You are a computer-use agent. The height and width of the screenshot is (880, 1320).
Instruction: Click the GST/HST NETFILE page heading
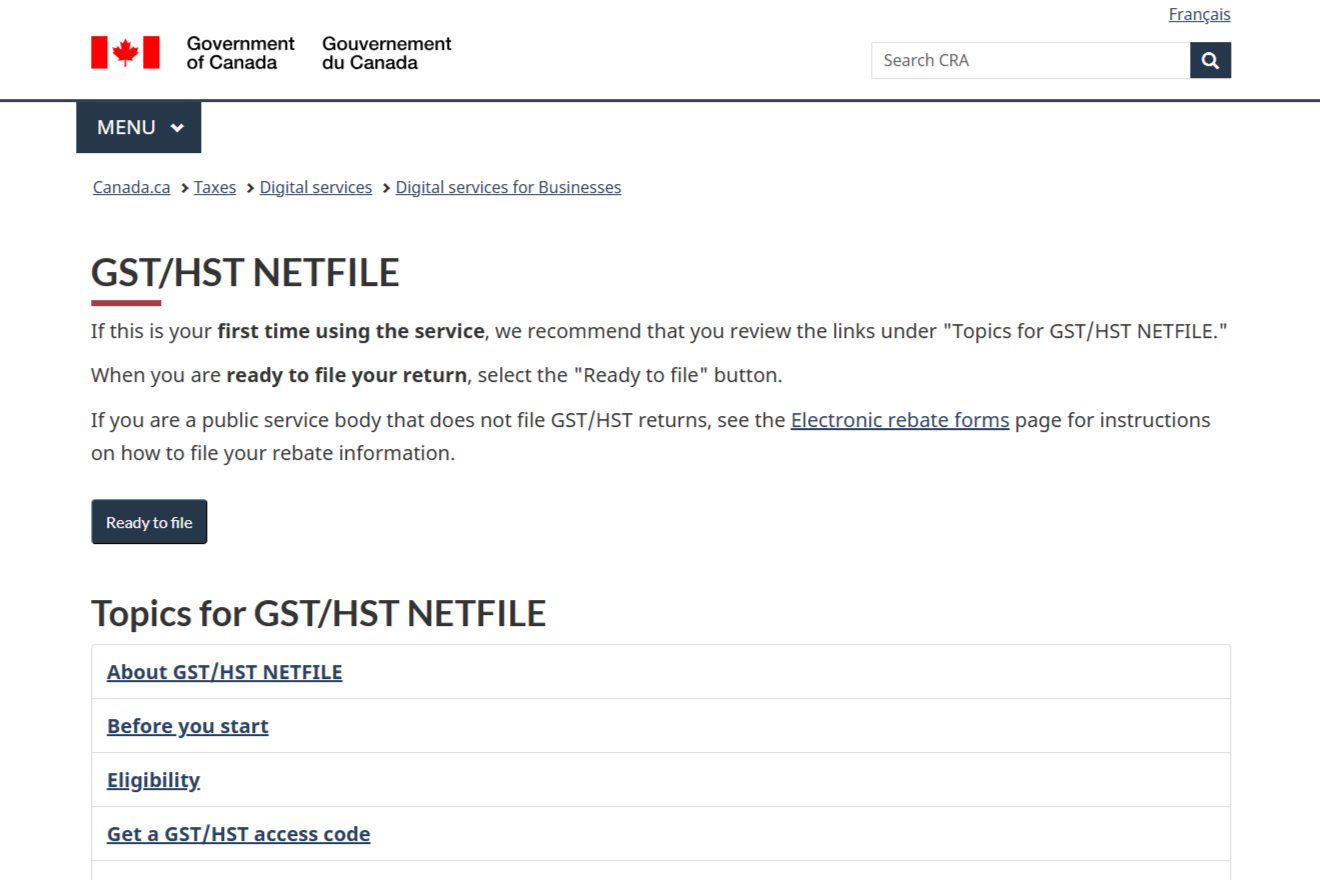click(x=245, y=273)
